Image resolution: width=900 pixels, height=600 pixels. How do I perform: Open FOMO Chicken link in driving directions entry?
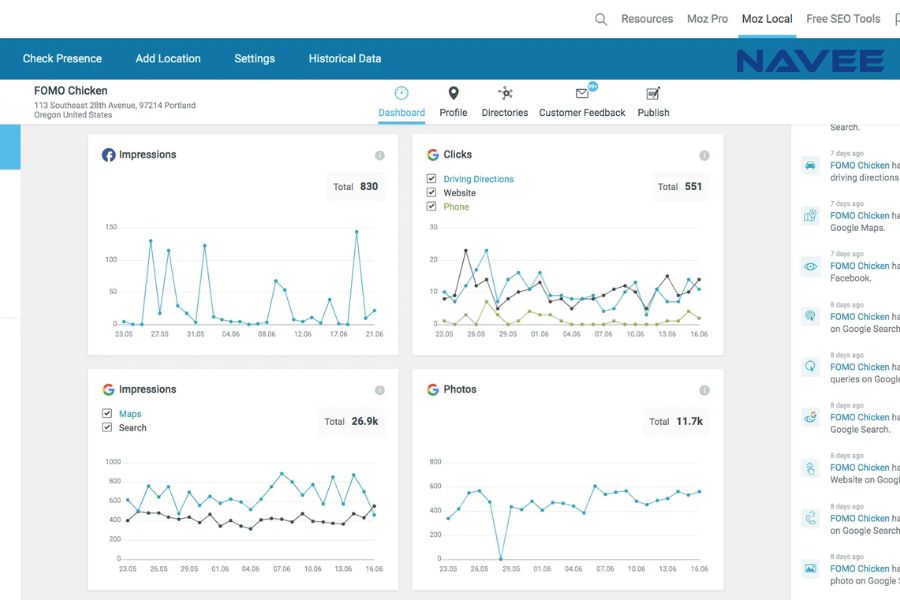[859, 165]
